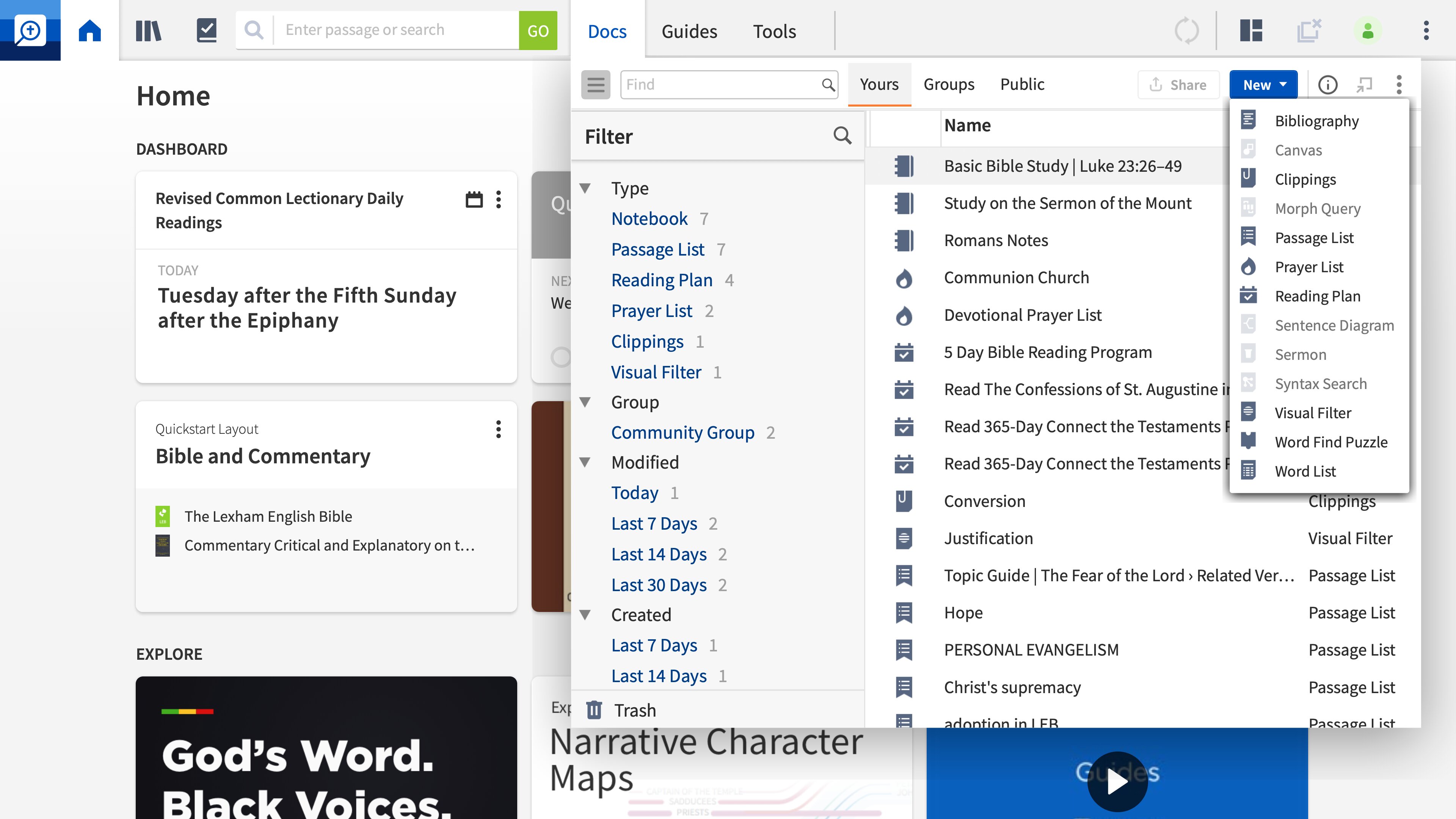The height and width of the screenshot is (819, 1456).
Task: Click the Filter search magnifier icon
Action: [x=842, y=136]
